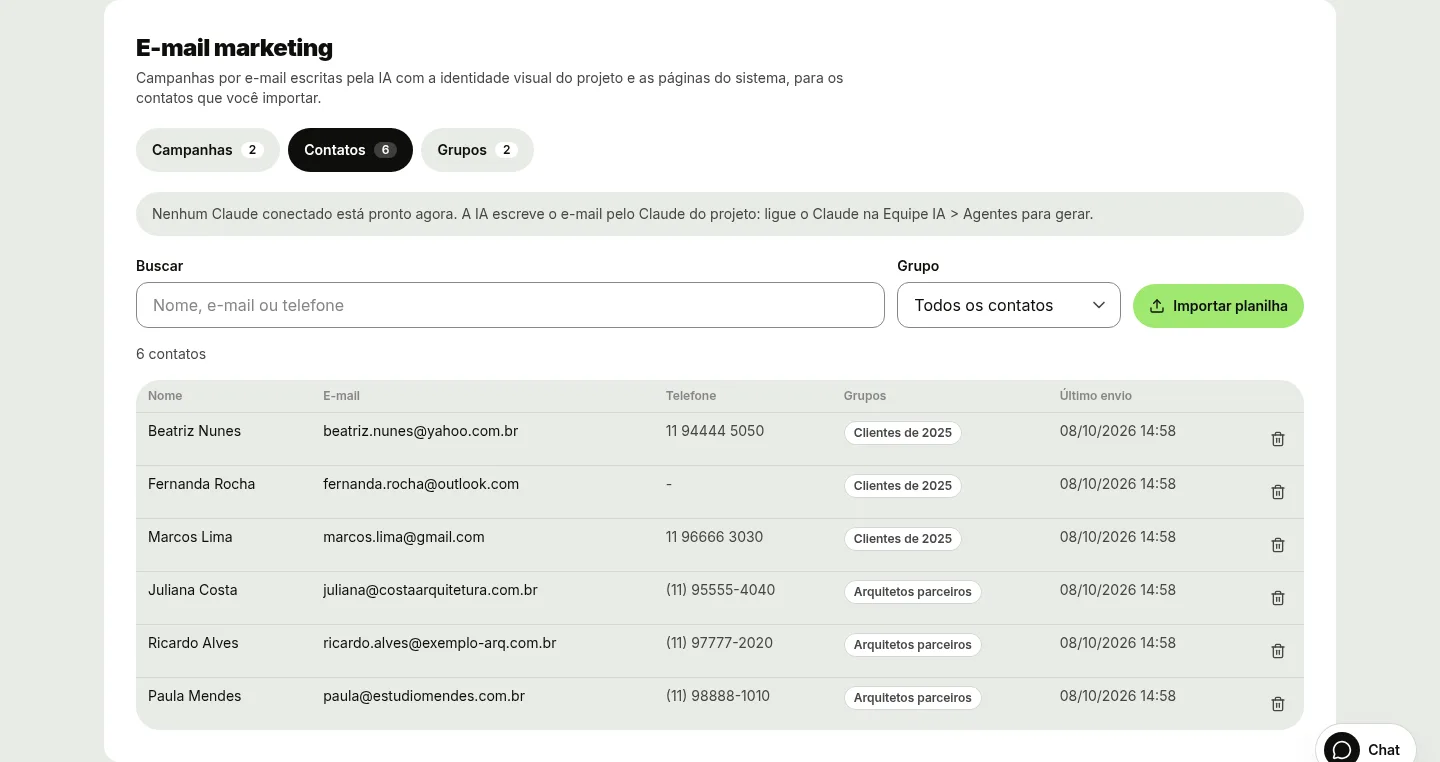Image resolution: width=1440 pixels, height=762 pixels.
Task: Click Arquitetos parceiros tag for Paula Mendes
Action: point(913,698)
